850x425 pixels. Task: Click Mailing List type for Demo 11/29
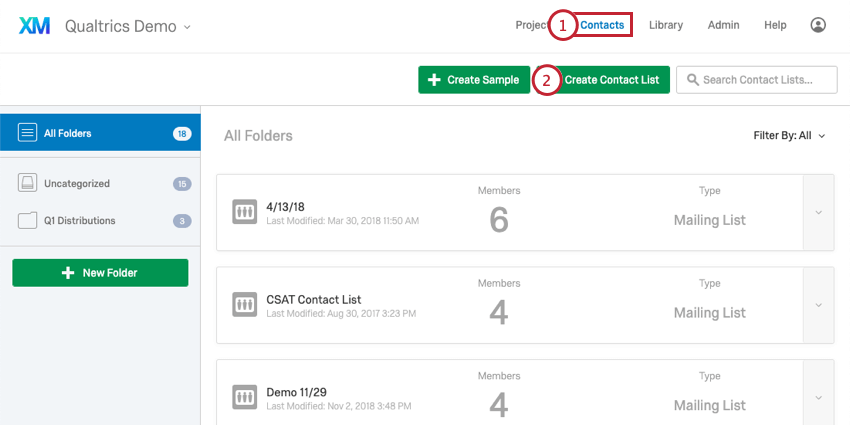(710, 405)
